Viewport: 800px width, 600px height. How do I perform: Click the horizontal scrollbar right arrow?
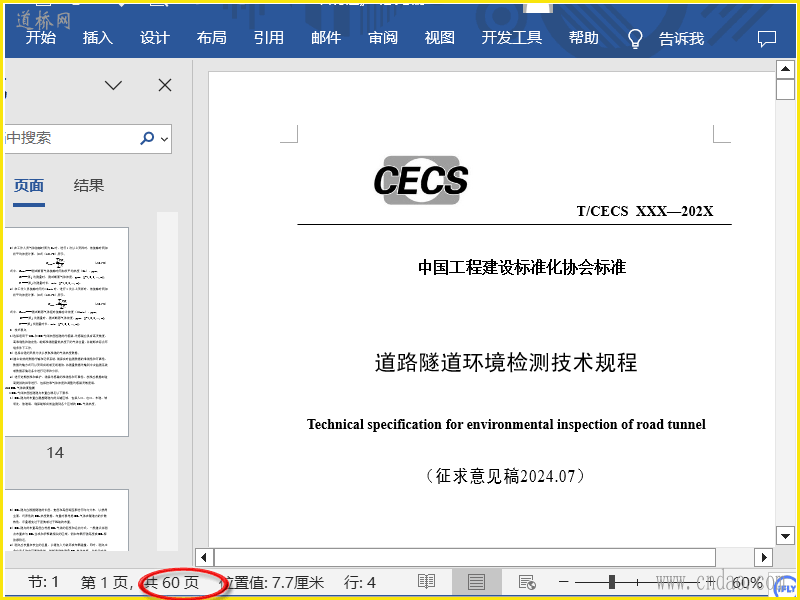coord(764,557)
